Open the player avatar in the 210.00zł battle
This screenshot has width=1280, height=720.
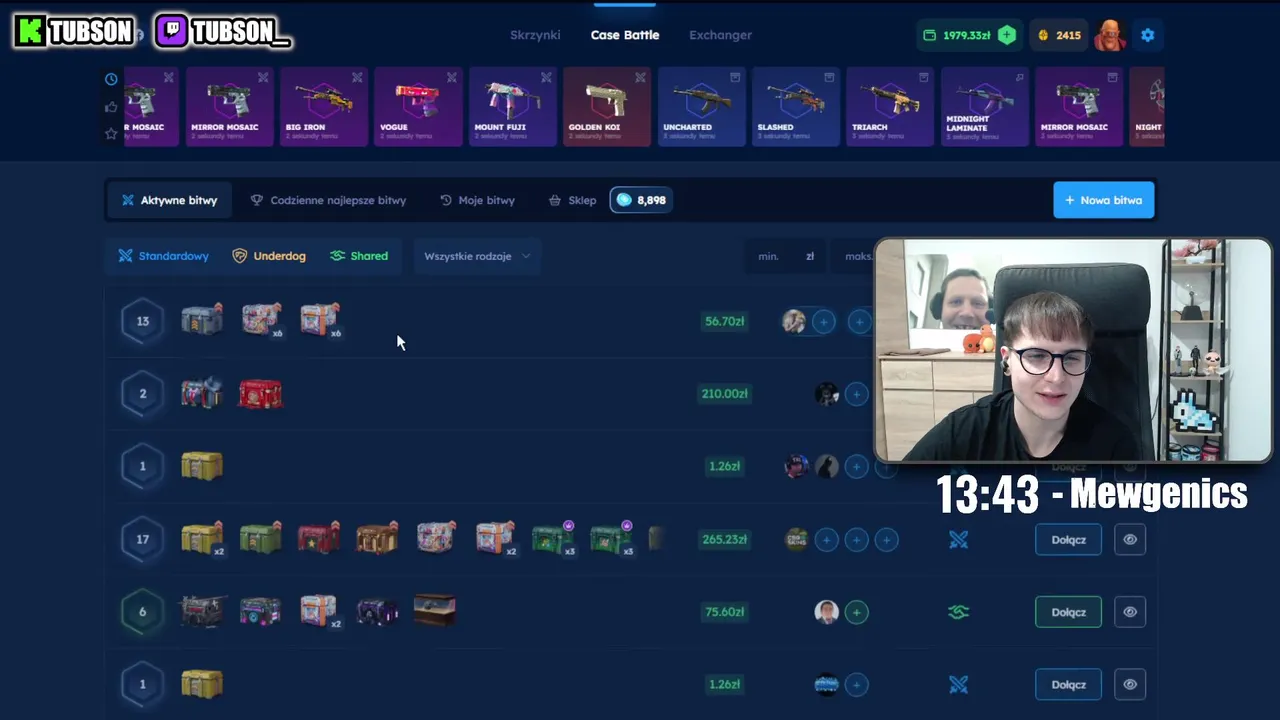point(826,394)
